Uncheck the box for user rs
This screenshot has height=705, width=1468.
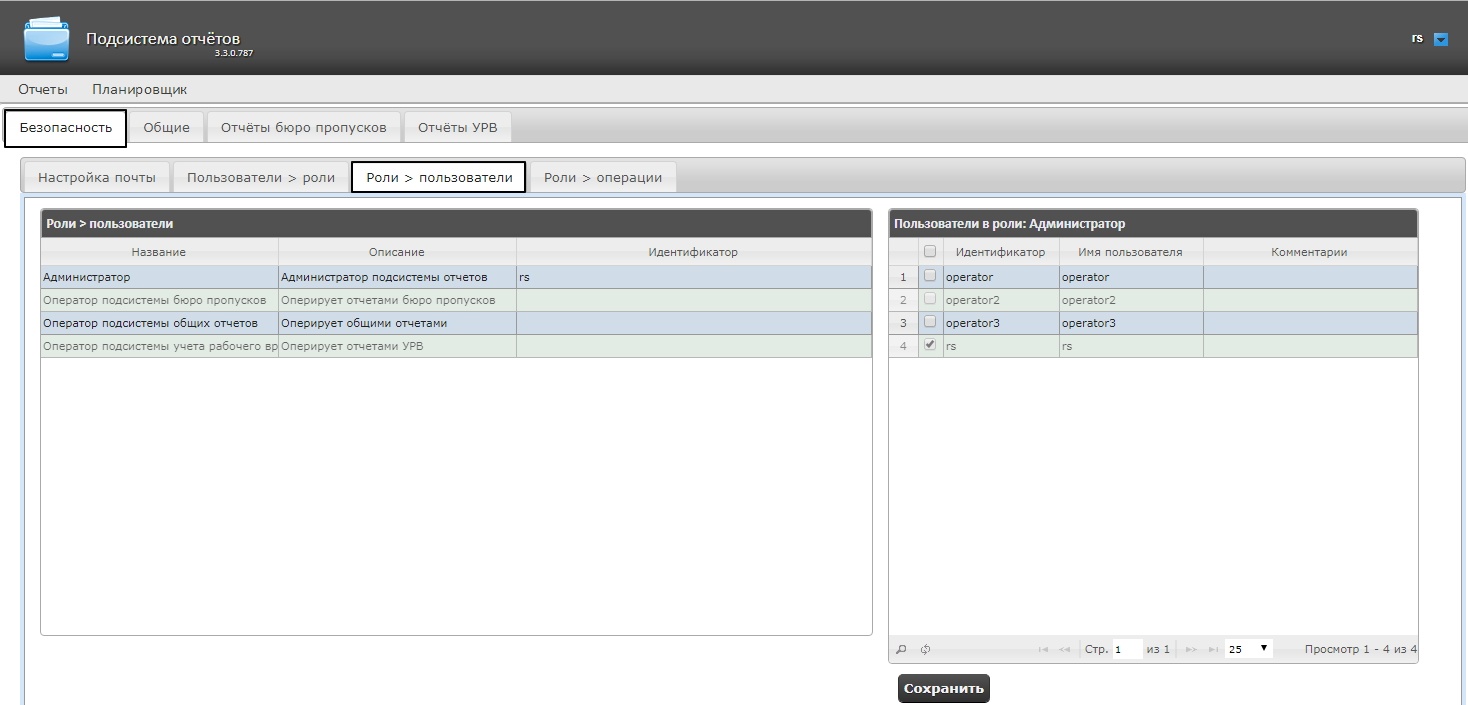(930, 345)
